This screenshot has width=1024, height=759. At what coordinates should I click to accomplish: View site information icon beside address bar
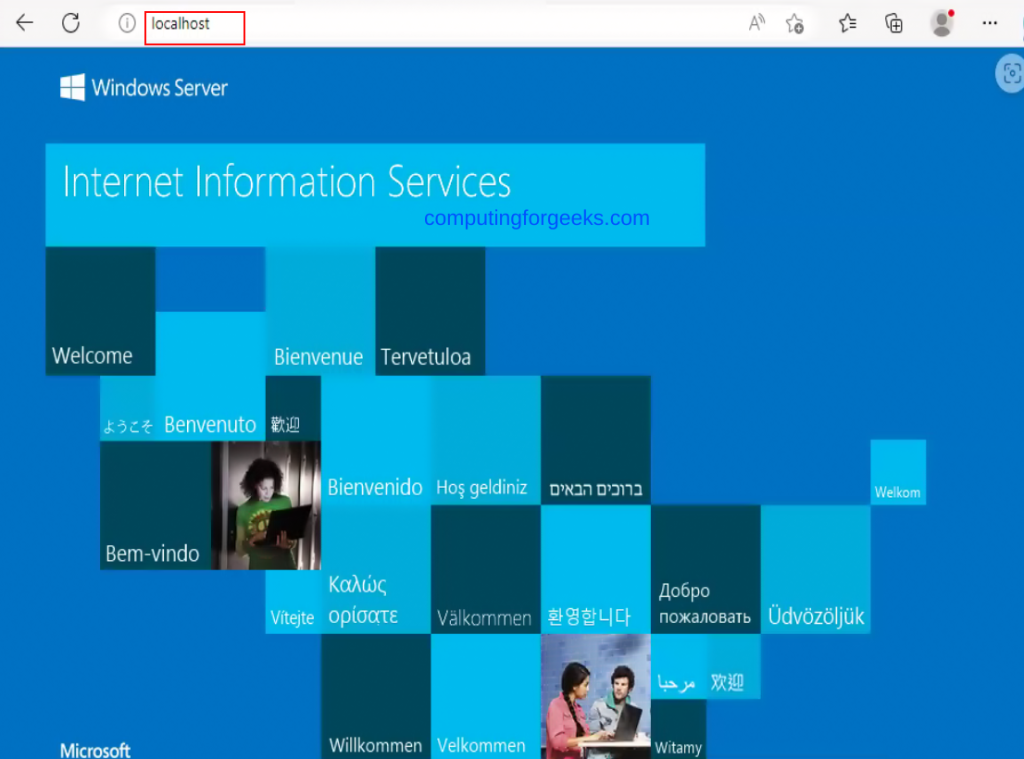[x=126, y=25]
